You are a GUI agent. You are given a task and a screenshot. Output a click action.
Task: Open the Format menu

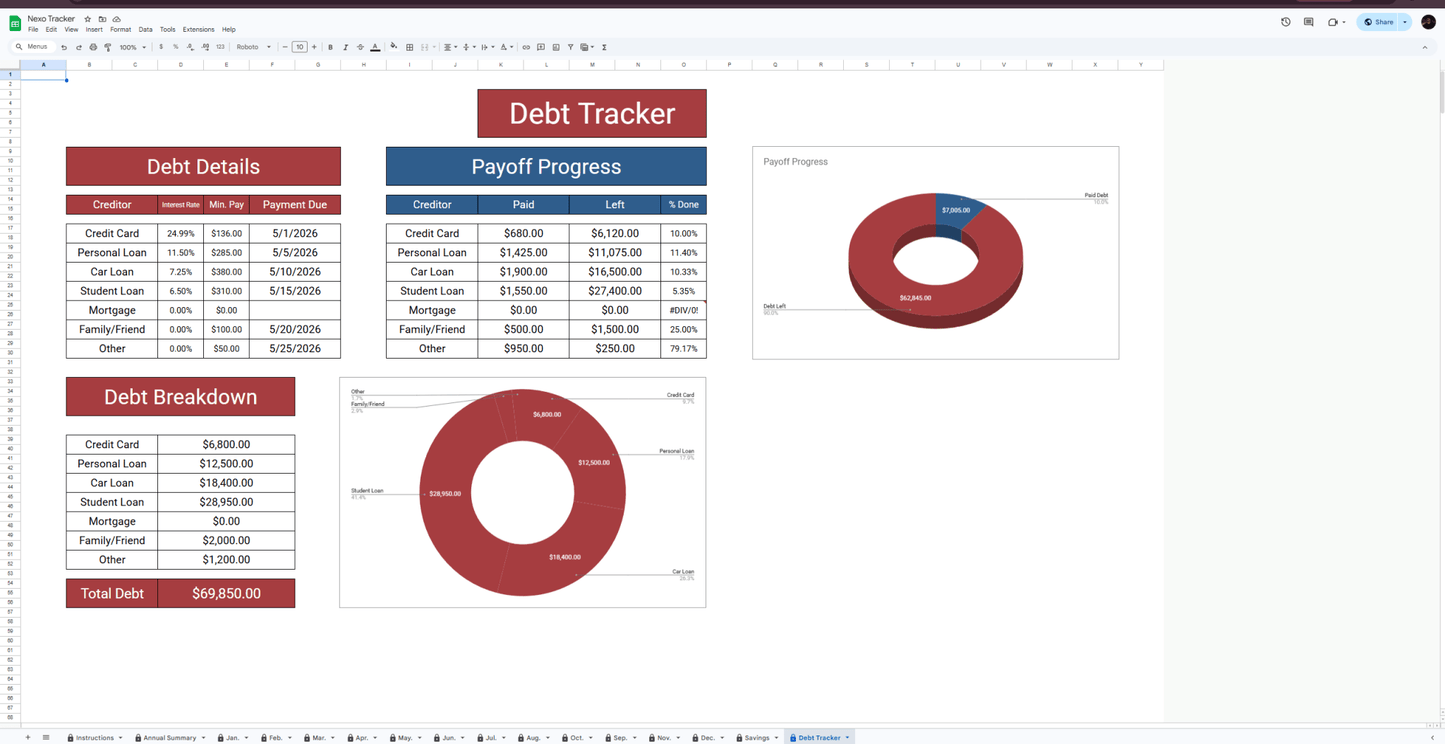pyautogui.click(x=121, y=30)
